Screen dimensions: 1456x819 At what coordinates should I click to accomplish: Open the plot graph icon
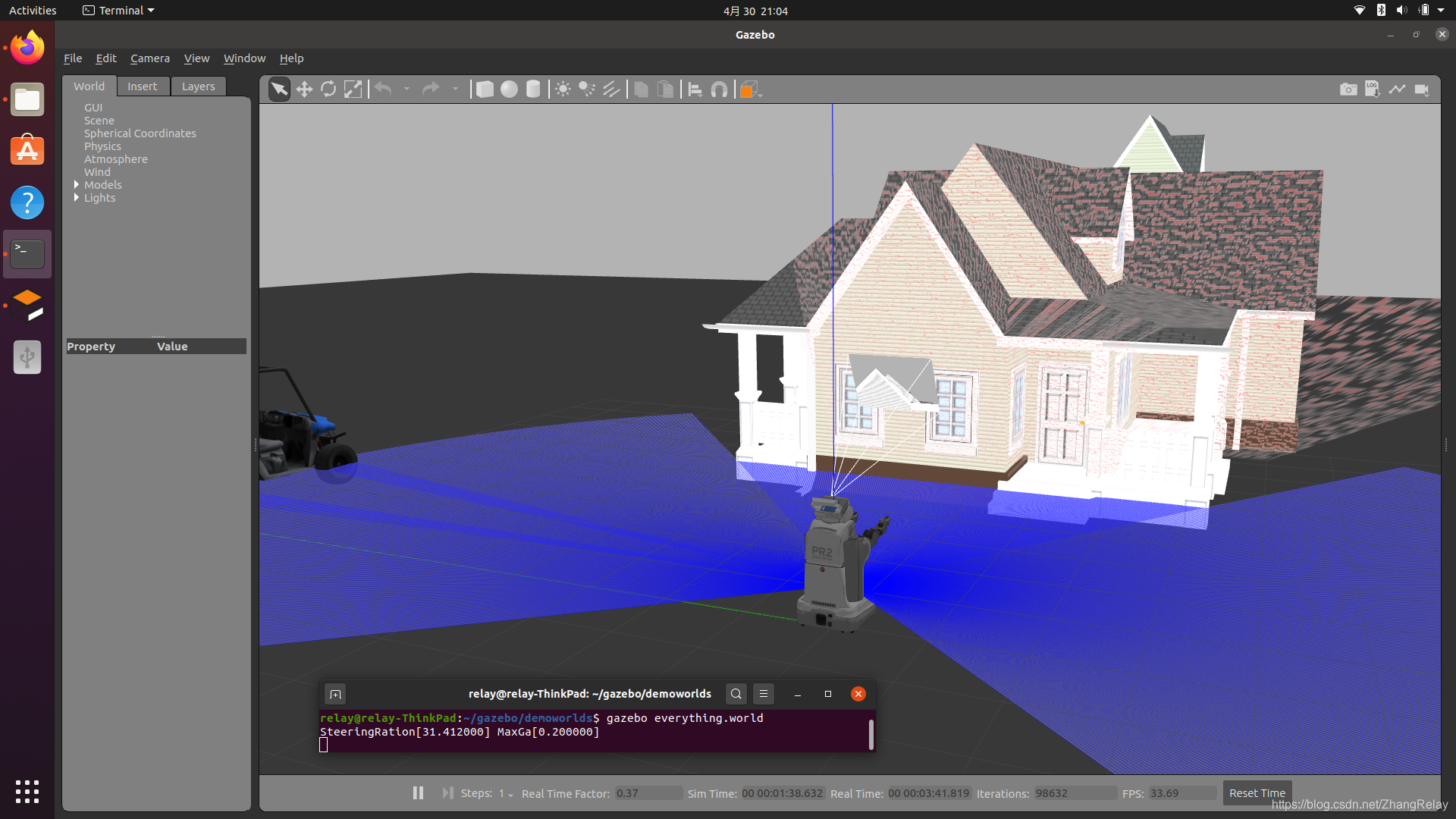pos(1397,89)
